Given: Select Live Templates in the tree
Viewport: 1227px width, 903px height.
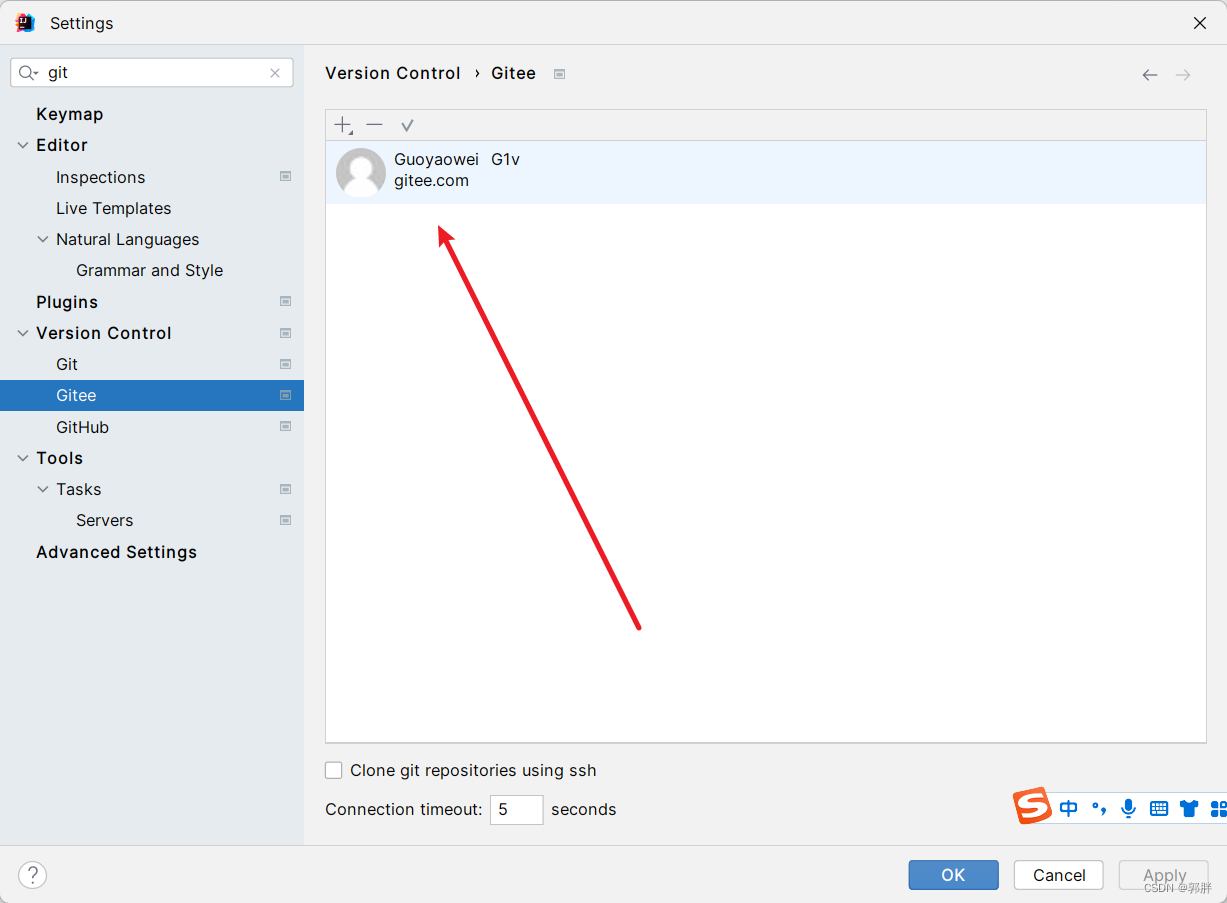Looking at the screenshot, I should (x=113, y=208).
